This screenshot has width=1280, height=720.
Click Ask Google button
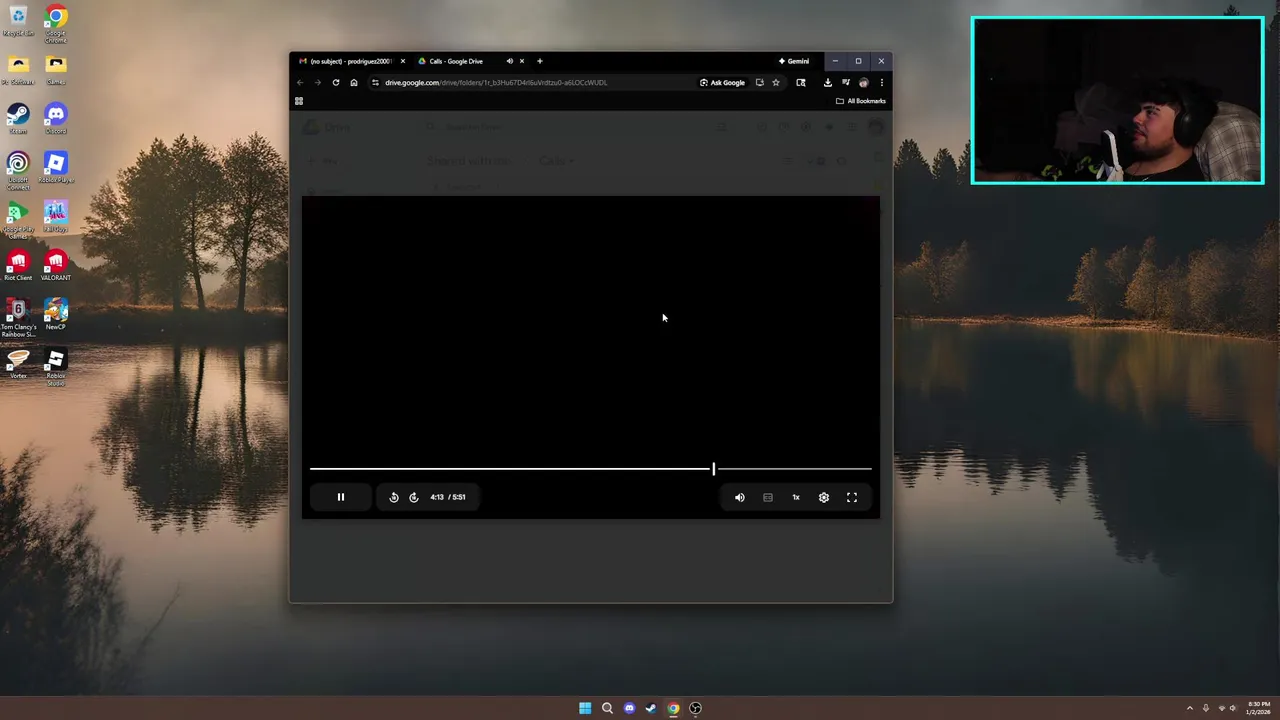722,82
